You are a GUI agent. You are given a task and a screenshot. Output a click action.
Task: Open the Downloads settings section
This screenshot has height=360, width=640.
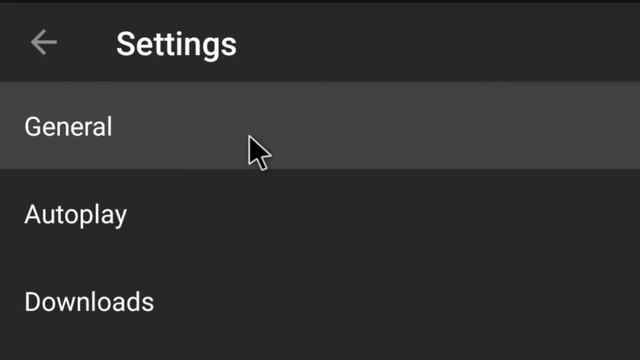coord(320,302)
